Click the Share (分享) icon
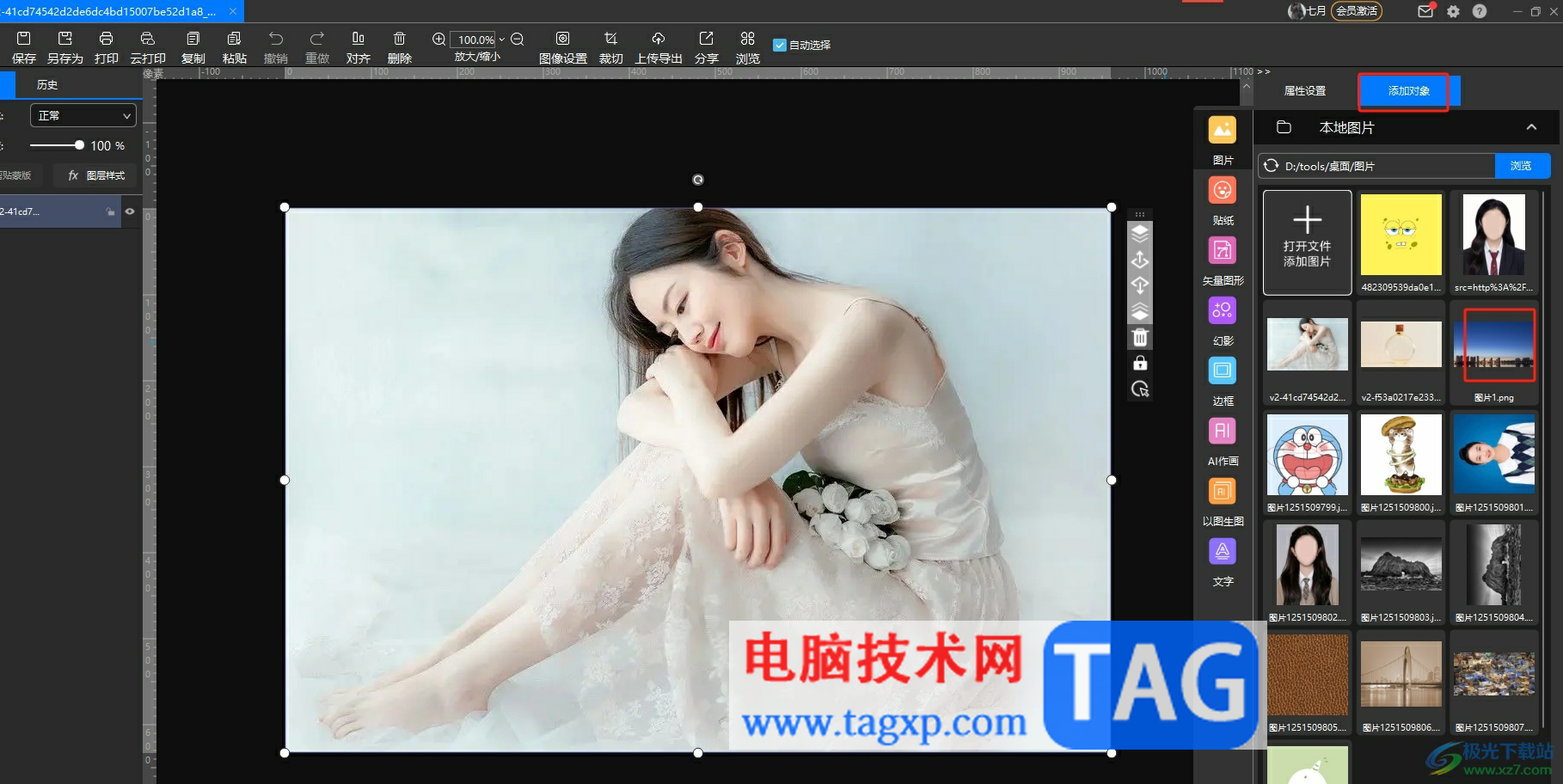Image resolution: width=1563 pixels, height=784 pixels. point(707,47)
